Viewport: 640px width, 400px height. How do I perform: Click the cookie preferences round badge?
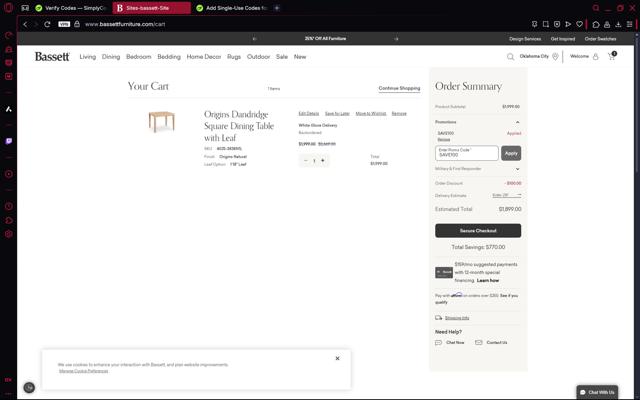point(29,387)
